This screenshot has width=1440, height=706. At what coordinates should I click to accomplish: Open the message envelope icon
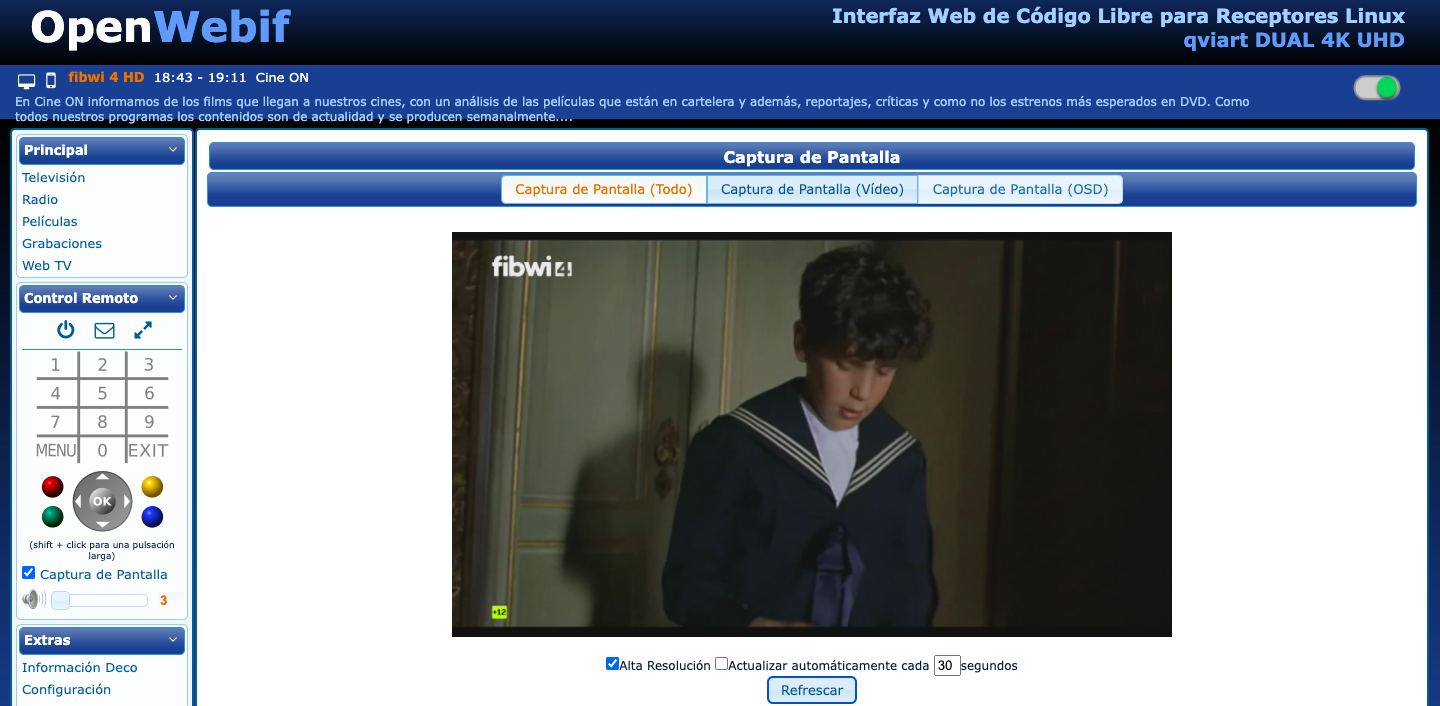coord(104,330)
